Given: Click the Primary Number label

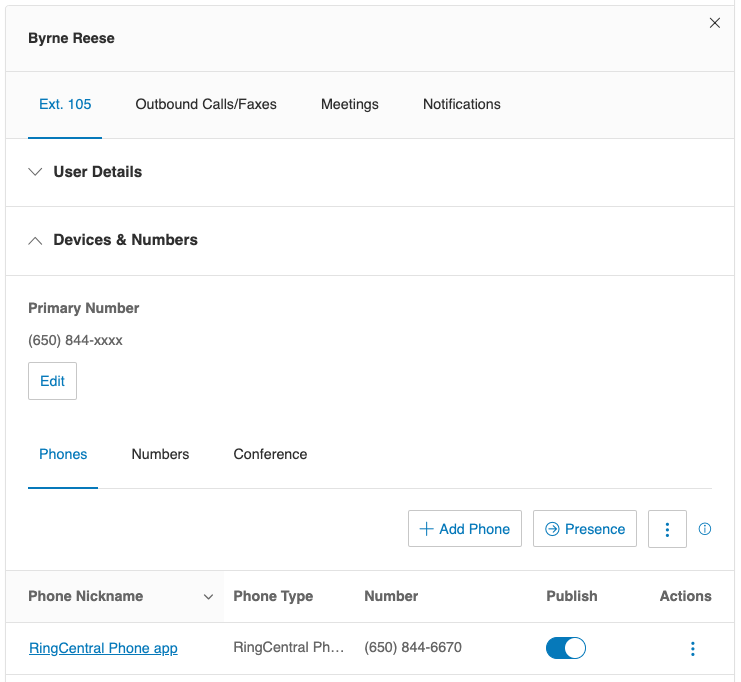Looking at the screenshot, I should tap(84, 308).
